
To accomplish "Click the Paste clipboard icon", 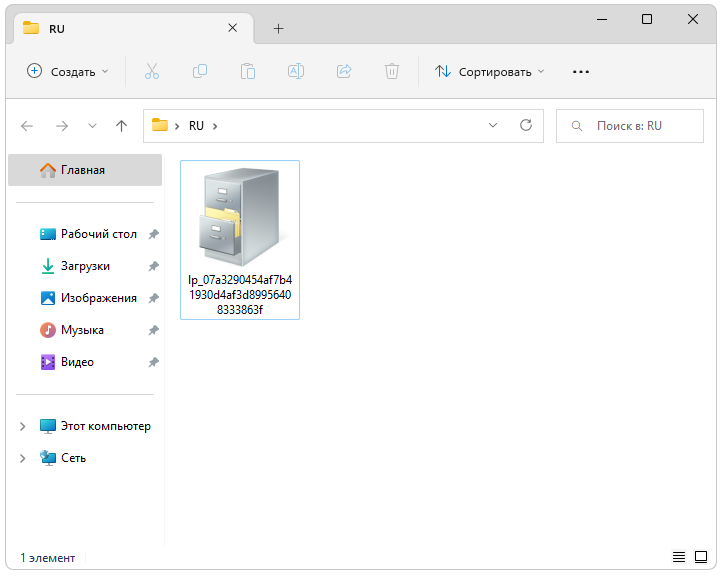I will (x=248, y=71).
